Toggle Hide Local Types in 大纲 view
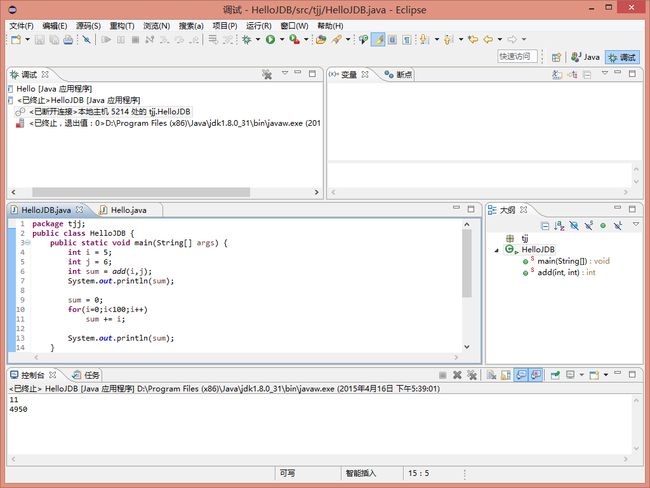 click(x=618, y=226)
